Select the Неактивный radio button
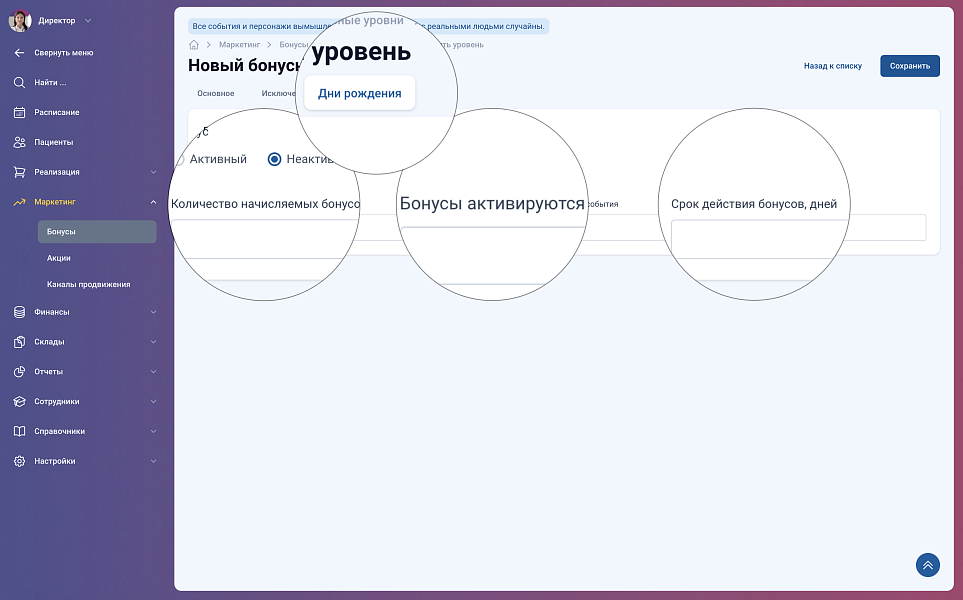This screenshot has width=963, height=600. (x=274, y=159)
